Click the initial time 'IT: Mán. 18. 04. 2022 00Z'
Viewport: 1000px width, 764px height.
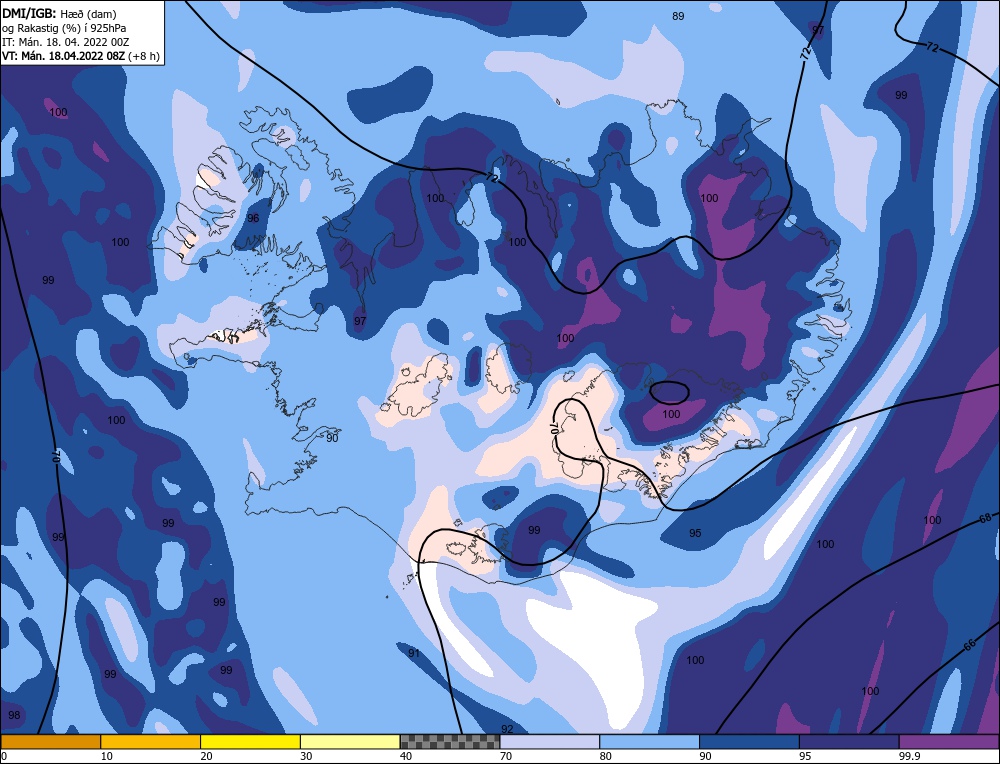66,42
